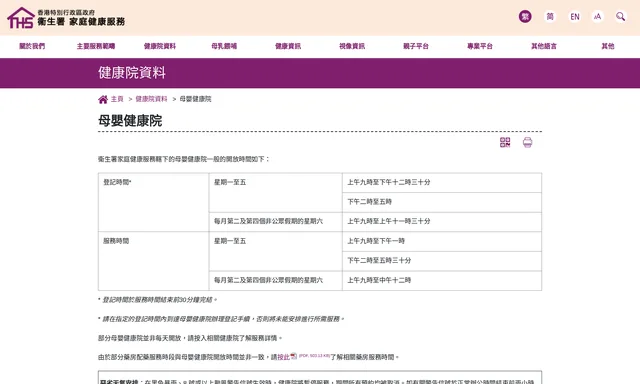
Task: Switch to Simplified Chinese 简 language
Action: (x=550, y=17)
